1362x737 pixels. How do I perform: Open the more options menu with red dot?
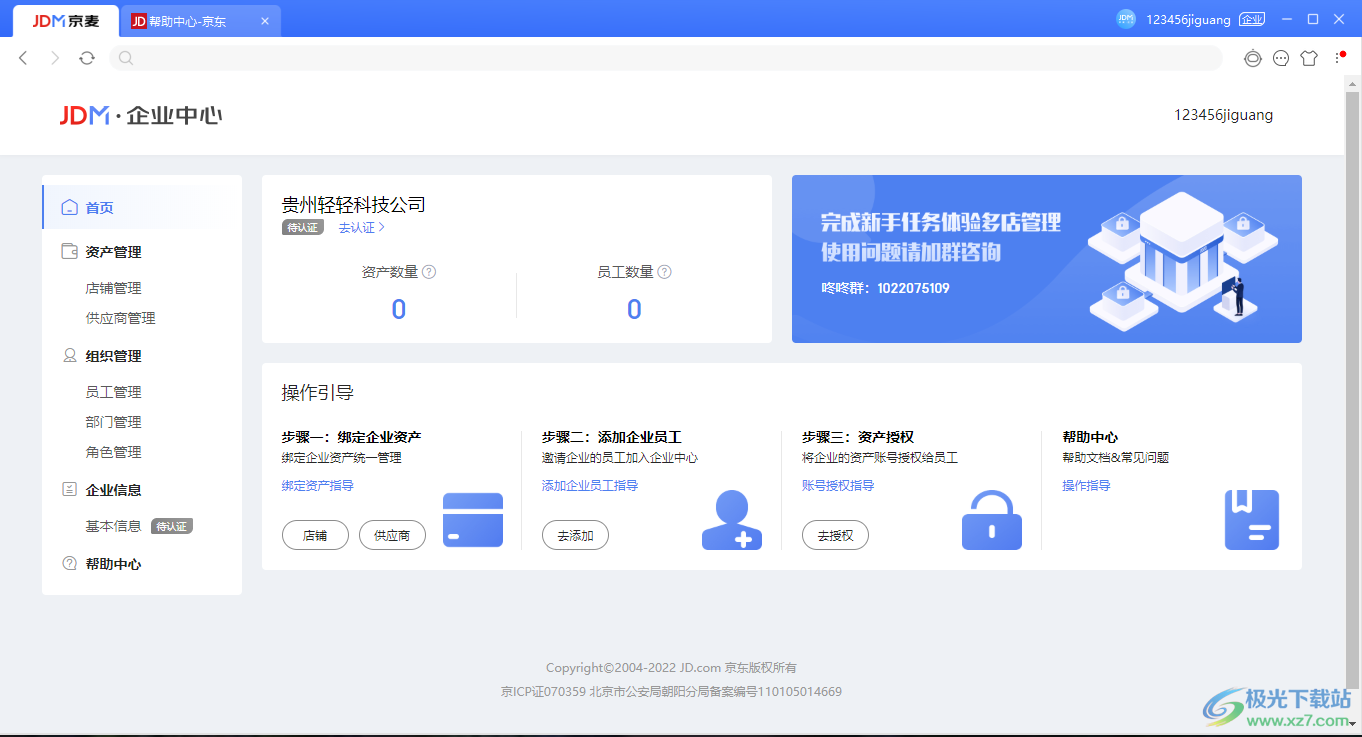(1340, 57)
